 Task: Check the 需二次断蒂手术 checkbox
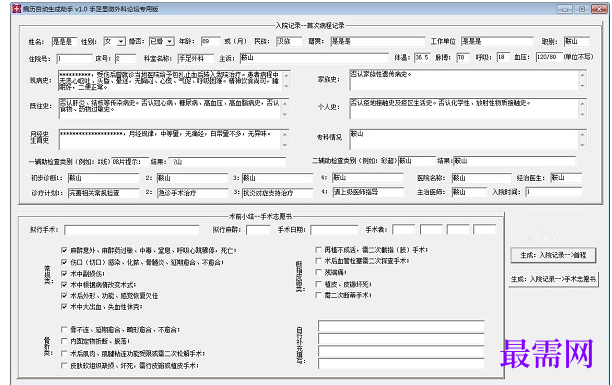click(318, 295)
